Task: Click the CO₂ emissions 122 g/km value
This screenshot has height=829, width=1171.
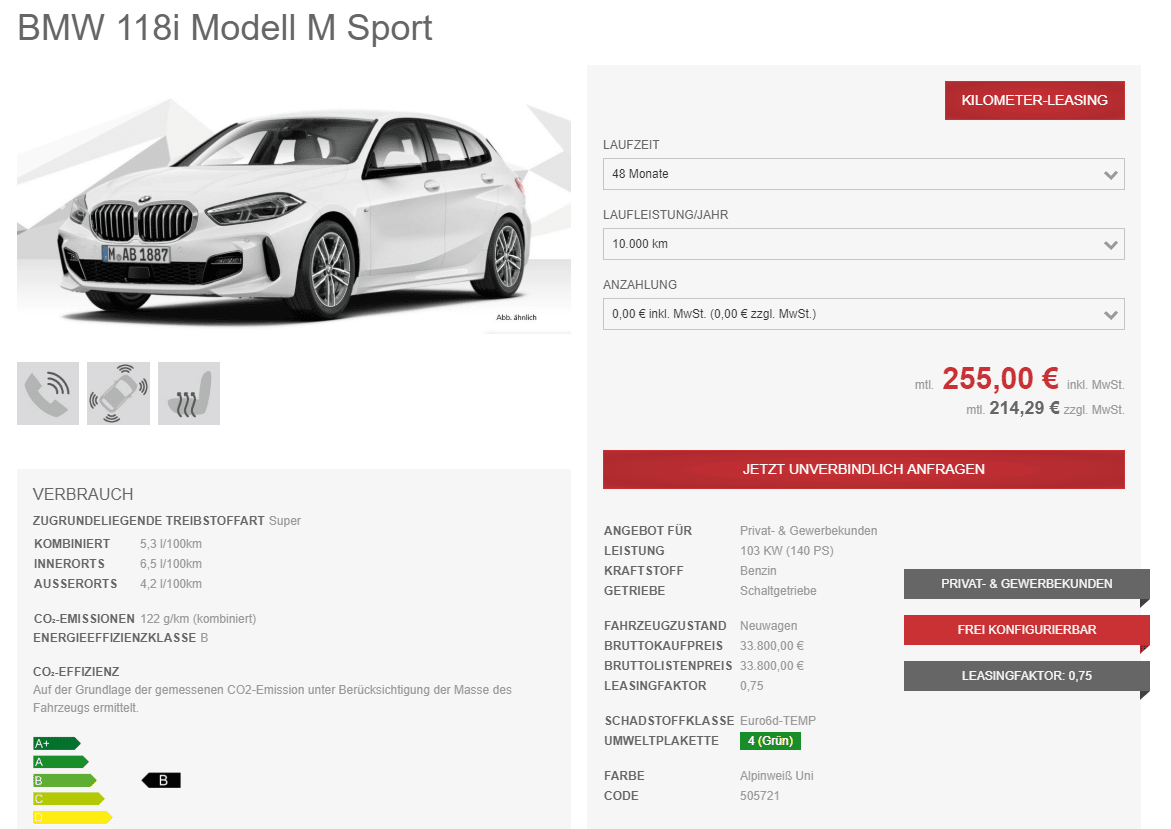Action: pos(198,619)
